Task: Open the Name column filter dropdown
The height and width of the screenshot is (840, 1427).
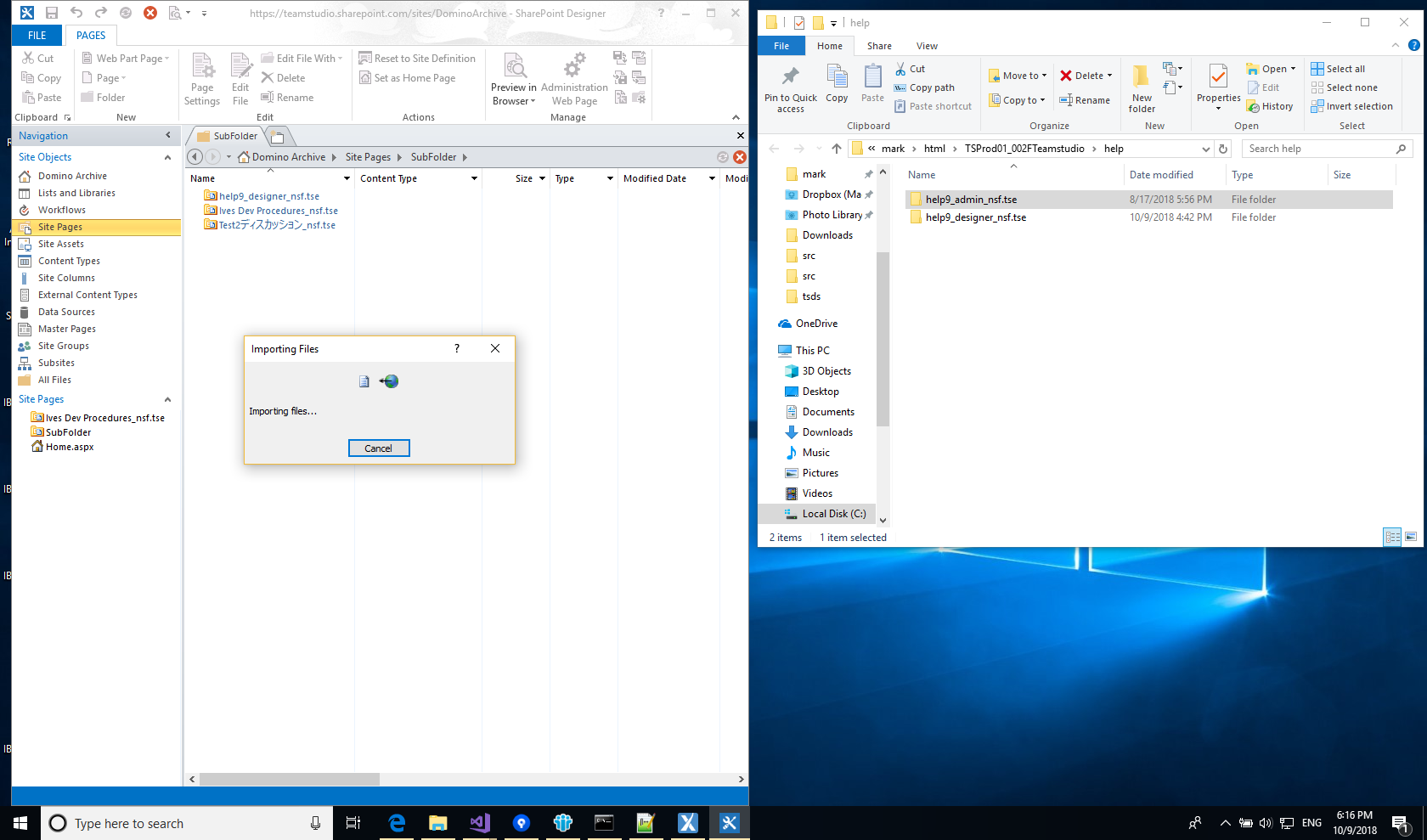Action: coord(347,178)
